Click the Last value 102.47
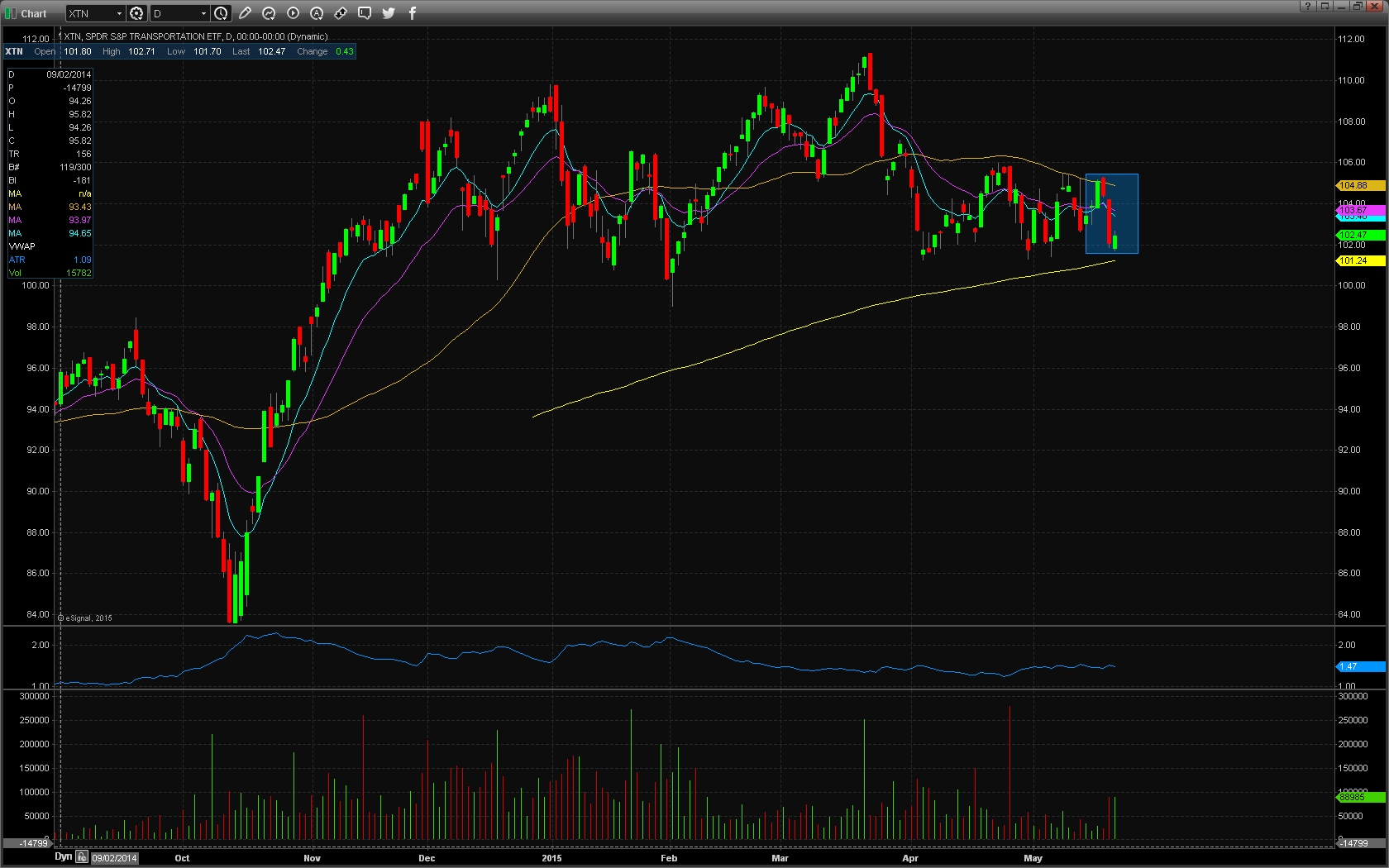1389x868 pixels. 271,51
